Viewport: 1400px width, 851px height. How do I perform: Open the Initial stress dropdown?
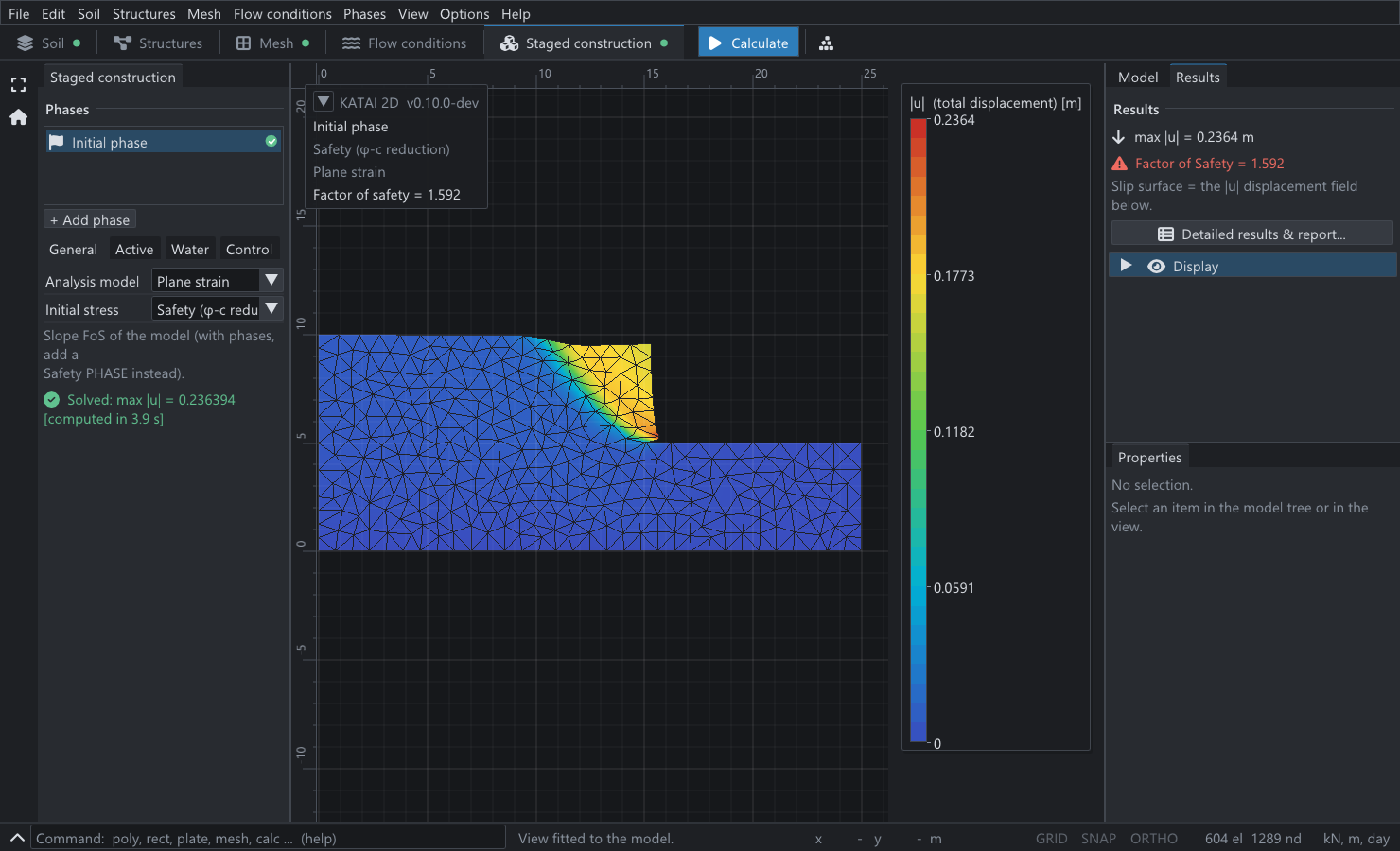(x=218, y=309)
